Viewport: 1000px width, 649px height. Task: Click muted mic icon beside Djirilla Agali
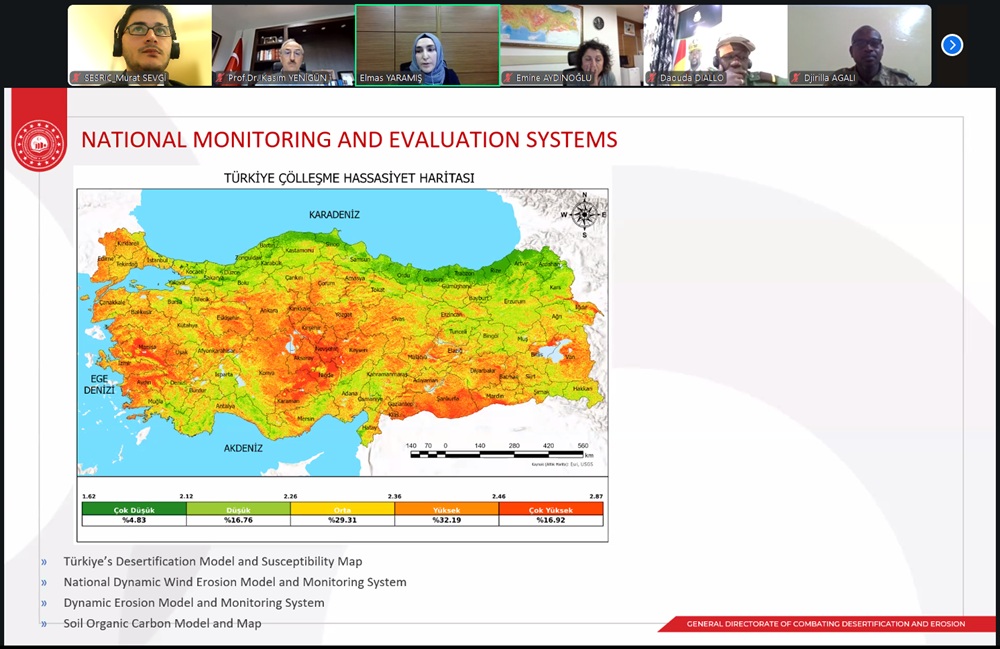pyautogui.click(x=796, y=78)
